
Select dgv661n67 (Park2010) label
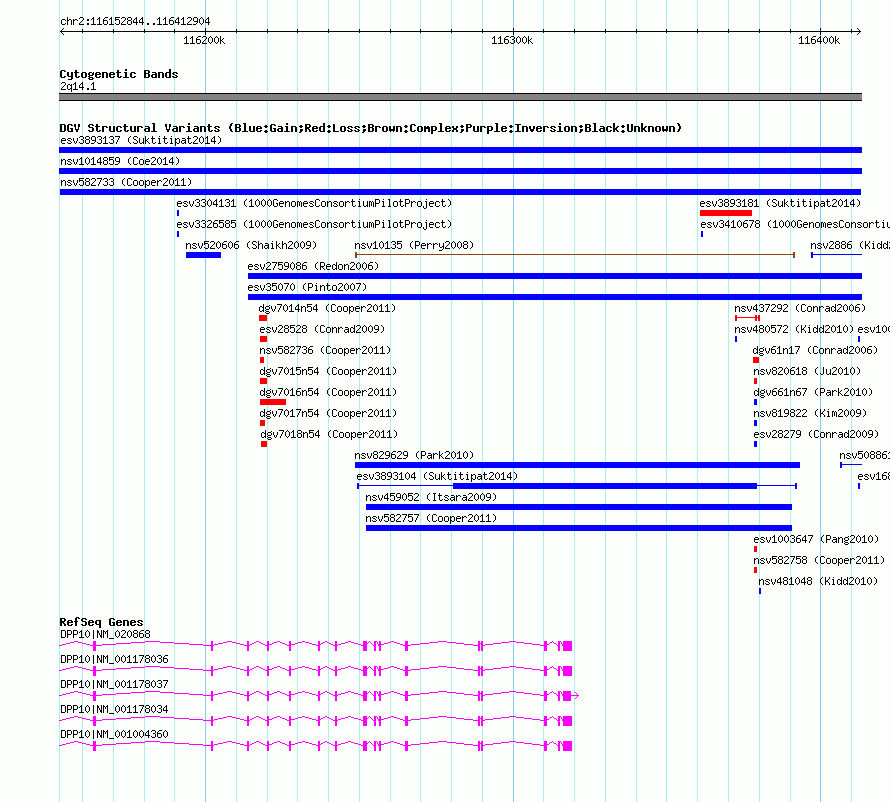[813, 392]
